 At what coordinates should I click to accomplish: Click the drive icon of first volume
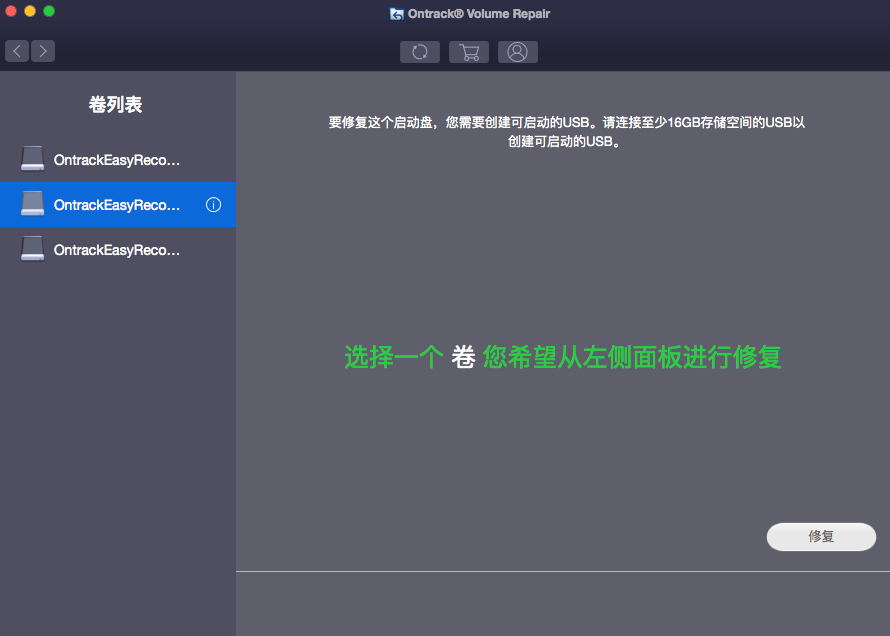pyautogui.click(x=32, y=158)
